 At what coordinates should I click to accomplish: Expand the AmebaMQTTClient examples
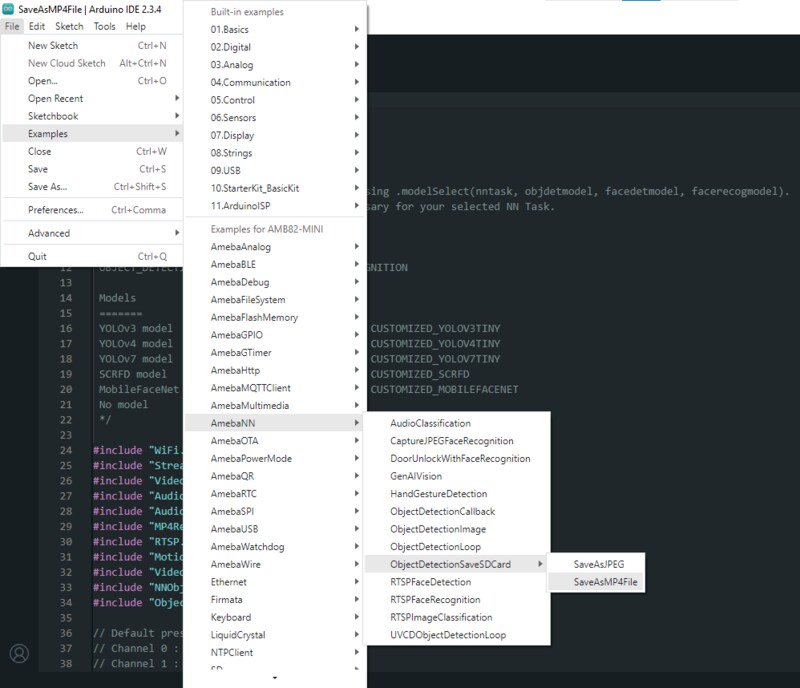click(x=275, y=388)
